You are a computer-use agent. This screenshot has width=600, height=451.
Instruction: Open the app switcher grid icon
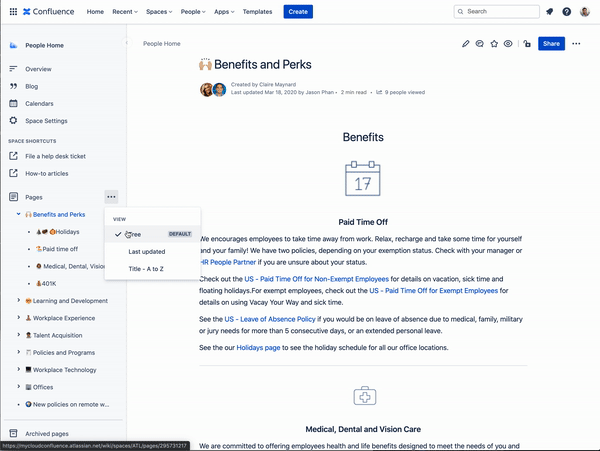(13, 11)
